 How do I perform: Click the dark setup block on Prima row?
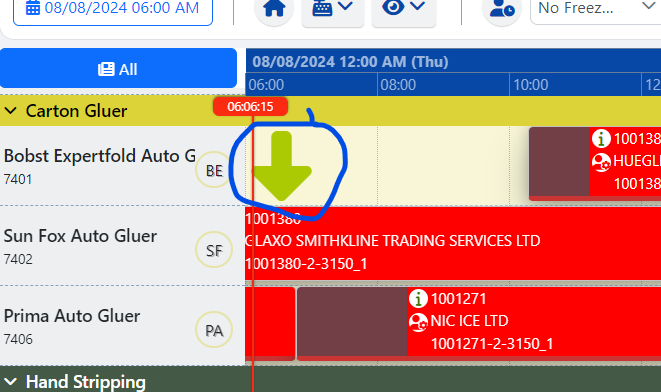352,322
